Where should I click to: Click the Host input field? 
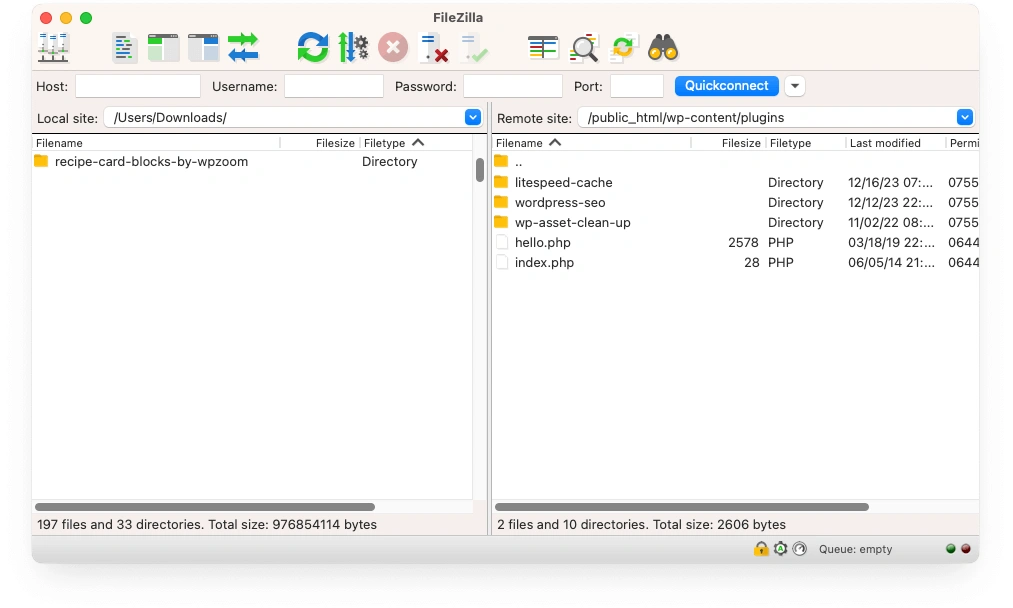click(138, 87)
